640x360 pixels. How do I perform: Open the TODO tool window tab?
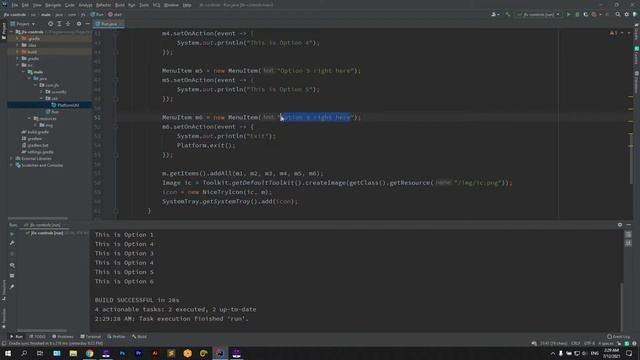[38, 337]
